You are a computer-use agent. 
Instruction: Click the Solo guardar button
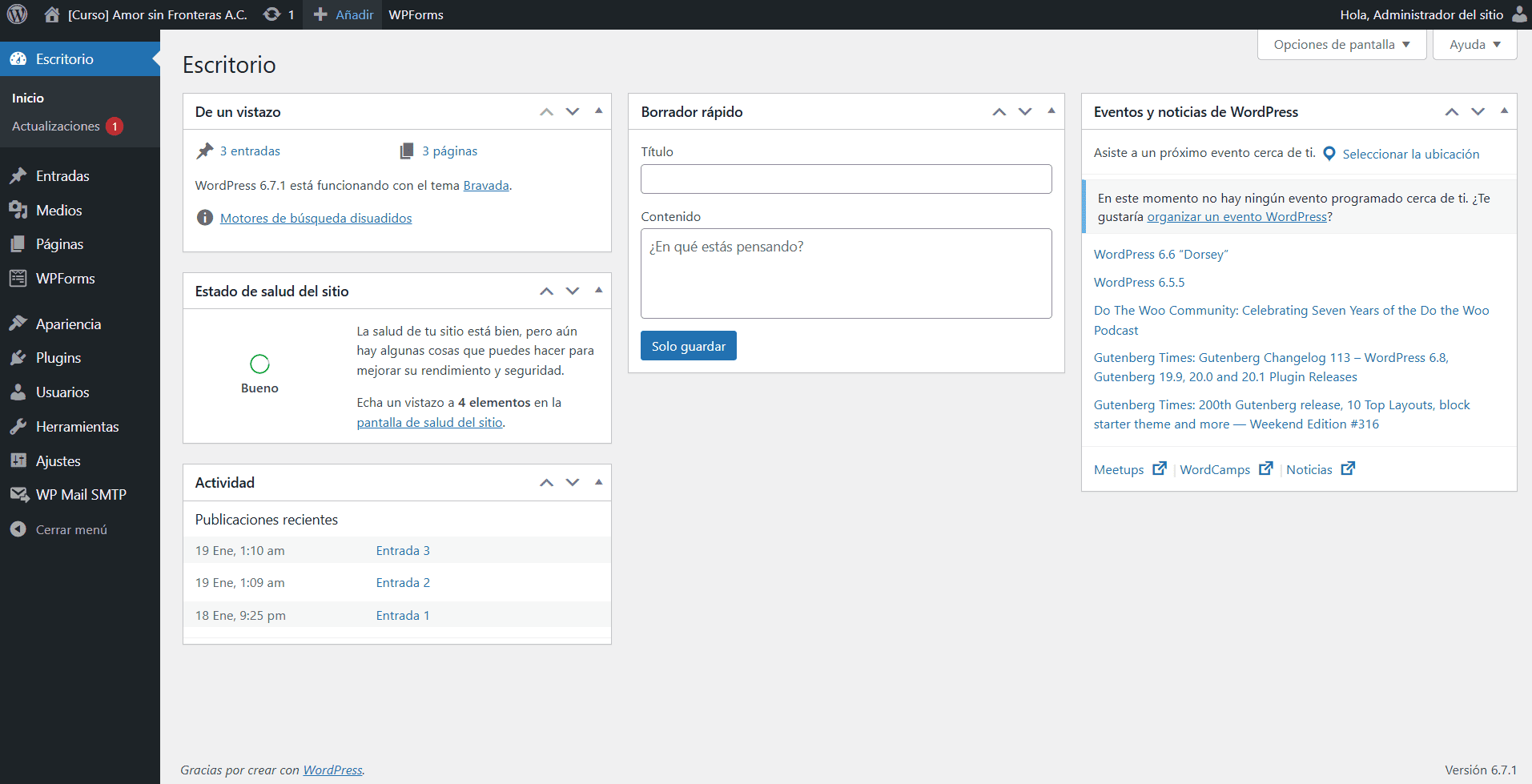[x=688, y=346]
